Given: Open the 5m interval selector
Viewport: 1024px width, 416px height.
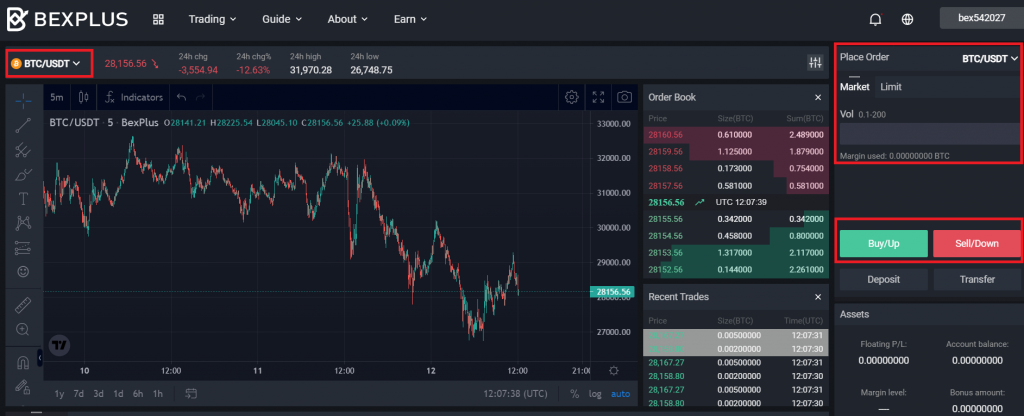Looking at the screenshot, I should (x=57, y=97).
